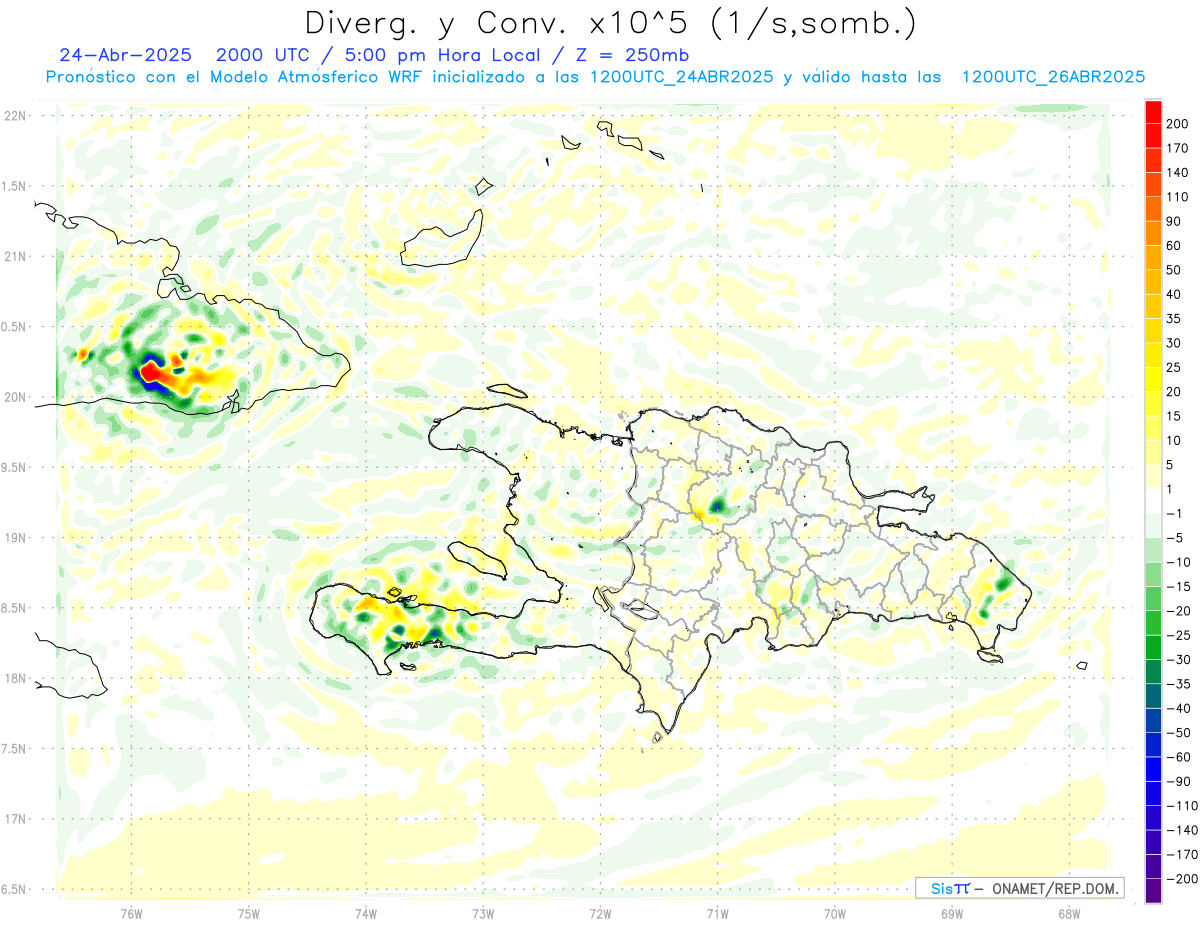The image size is (1200, 927).
Task: Pick the red swatch atop the colorbar
Action: (1153, 112)
